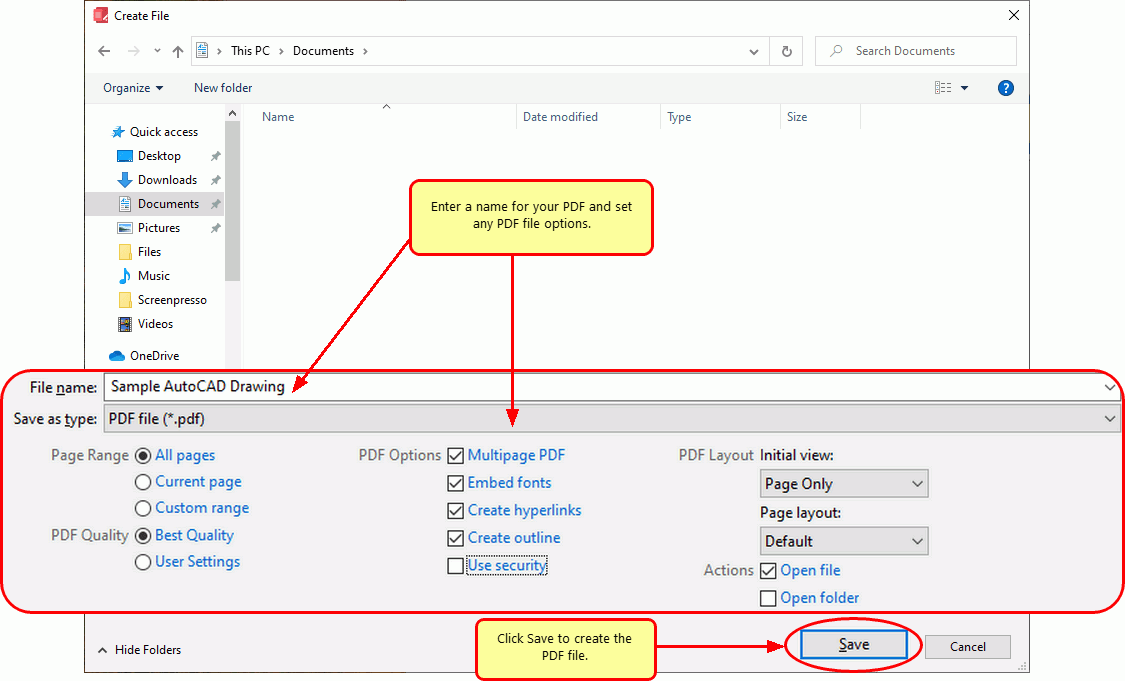Go up one folder level
The height and width of the screenshot is (681, 1125).
coord(176,50)
